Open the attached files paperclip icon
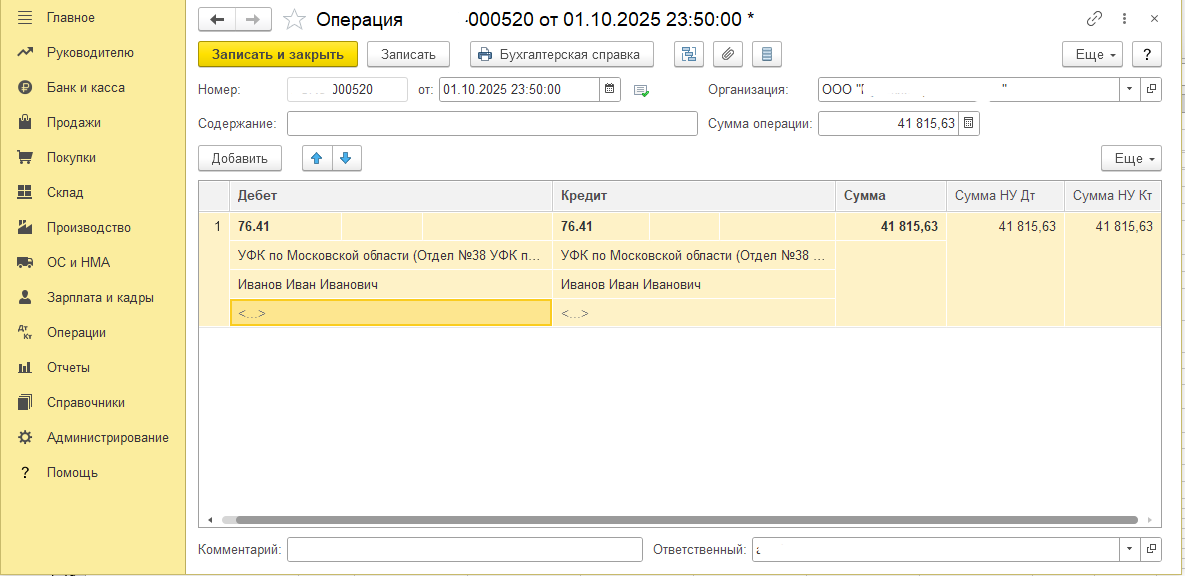The width and height of the screenshot is (1185, 576). click(729, 55)
